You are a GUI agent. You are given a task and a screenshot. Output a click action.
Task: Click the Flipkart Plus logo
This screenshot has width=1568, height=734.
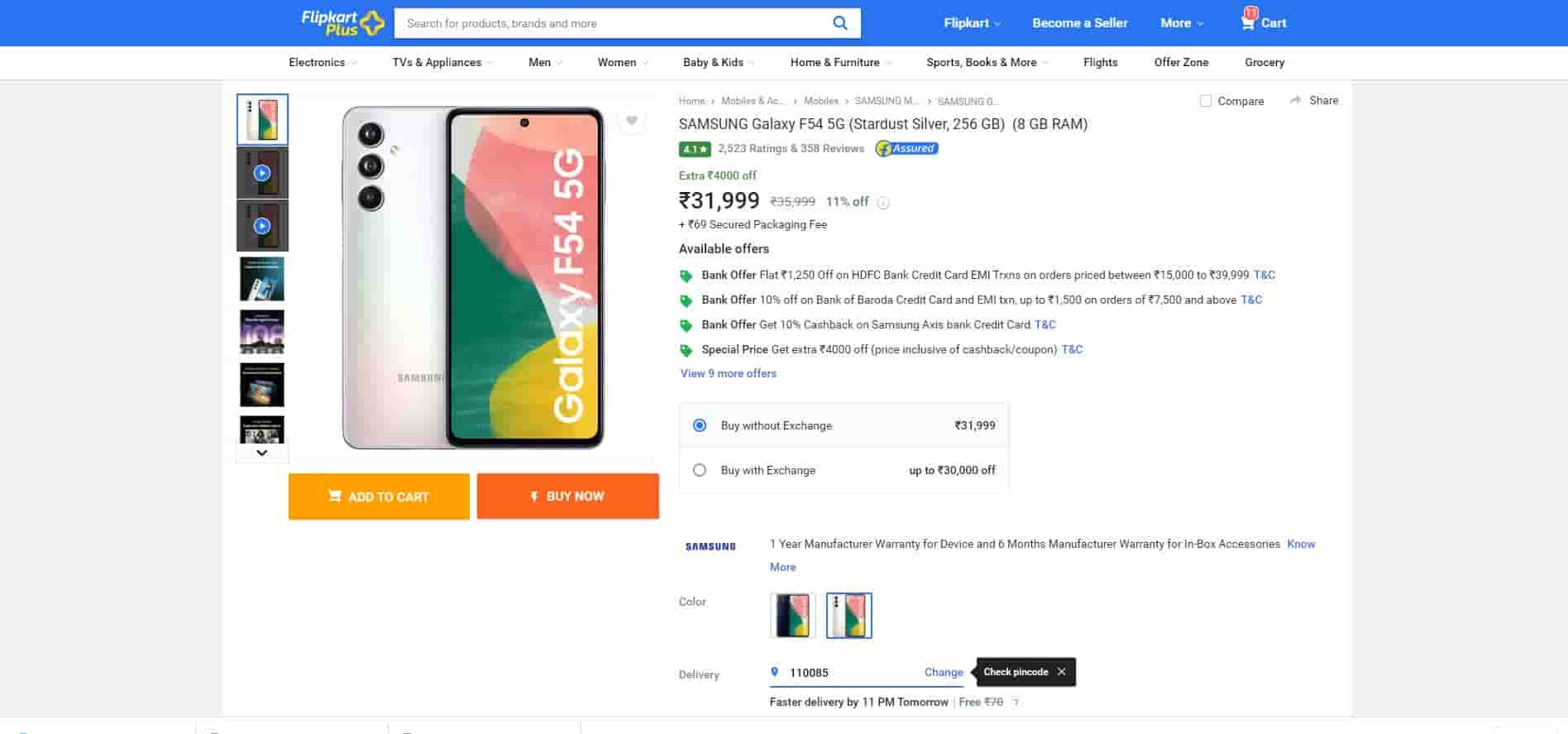(342, 22)
